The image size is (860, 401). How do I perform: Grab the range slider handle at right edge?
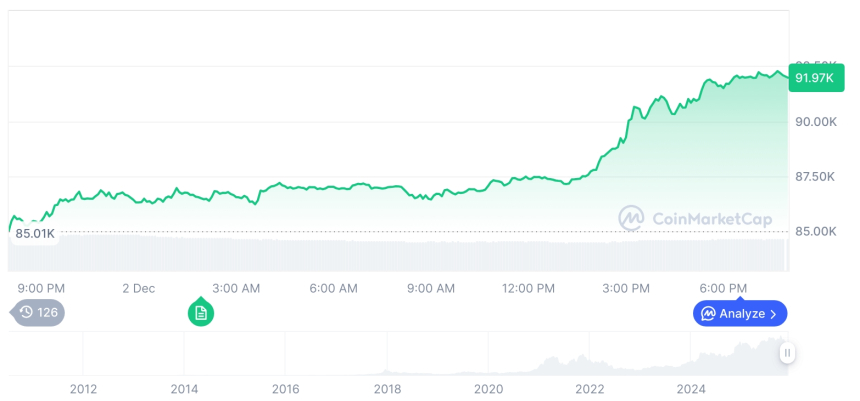click(x=788, y=353)
